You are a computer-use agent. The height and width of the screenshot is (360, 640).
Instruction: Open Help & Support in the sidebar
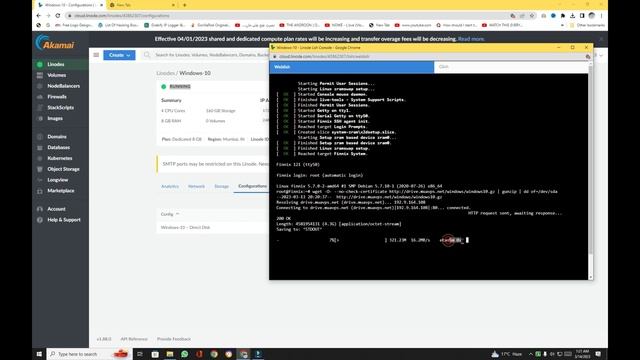click(64, 220)
